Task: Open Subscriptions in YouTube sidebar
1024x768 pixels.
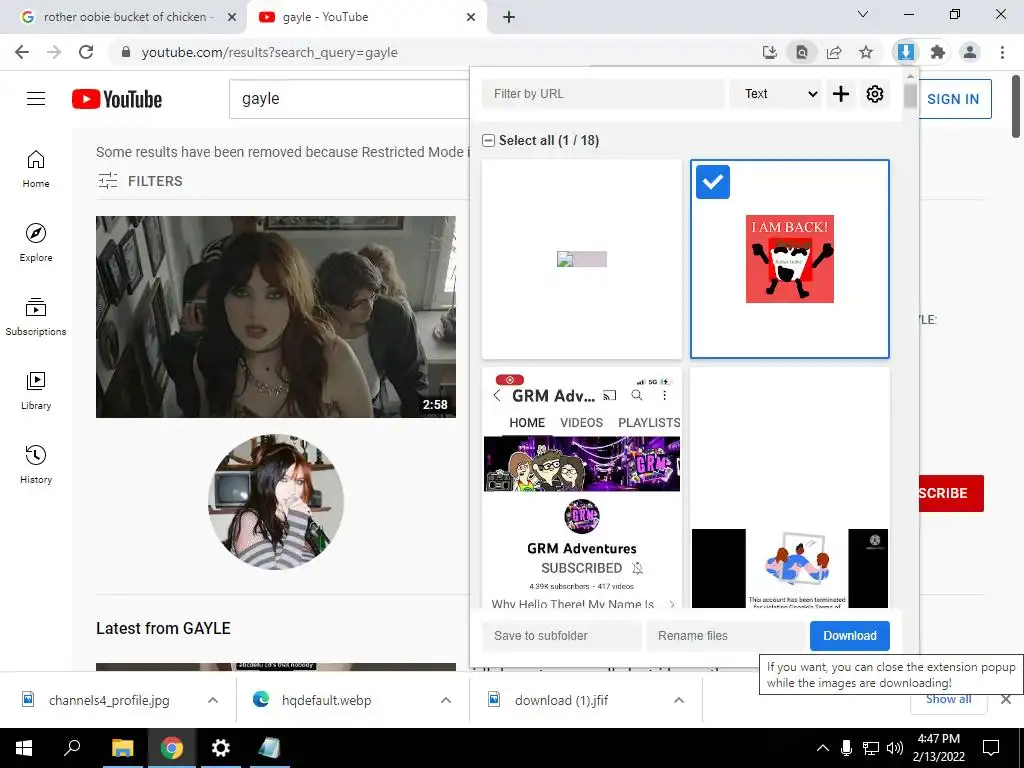Action: (36, 317)
